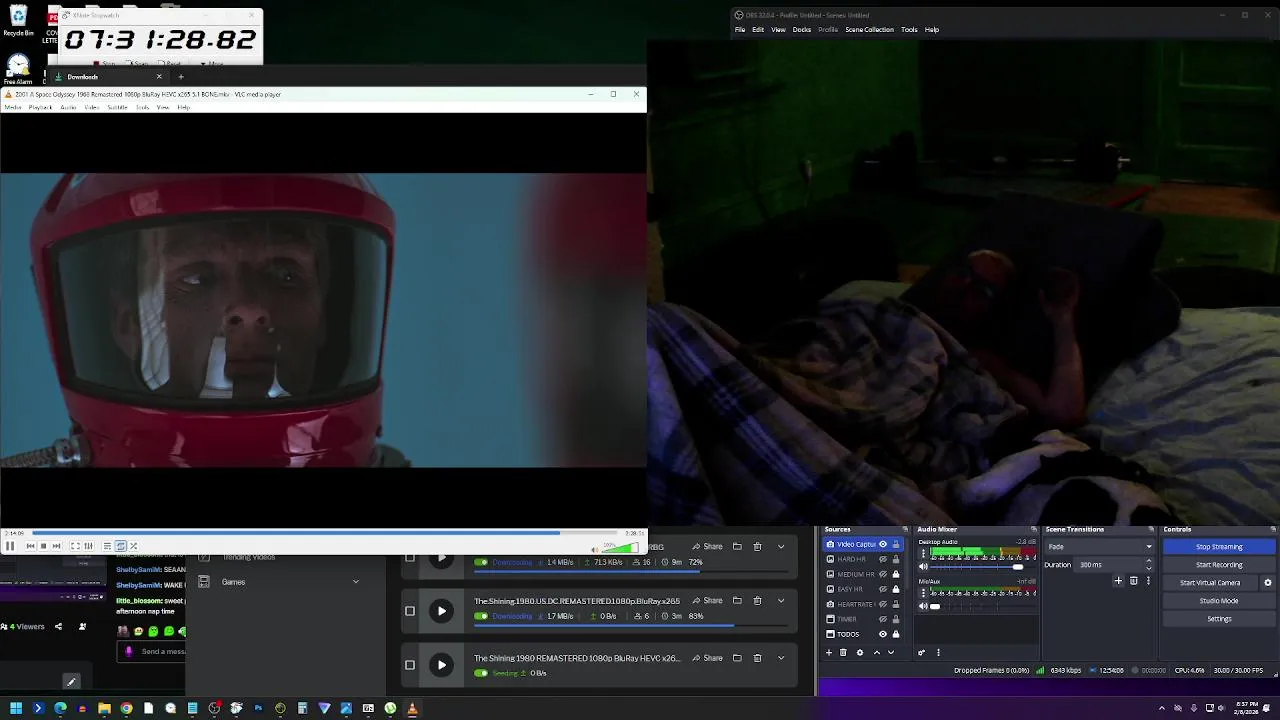Move selected source down

pyautogui.click(x=891, y=652)
